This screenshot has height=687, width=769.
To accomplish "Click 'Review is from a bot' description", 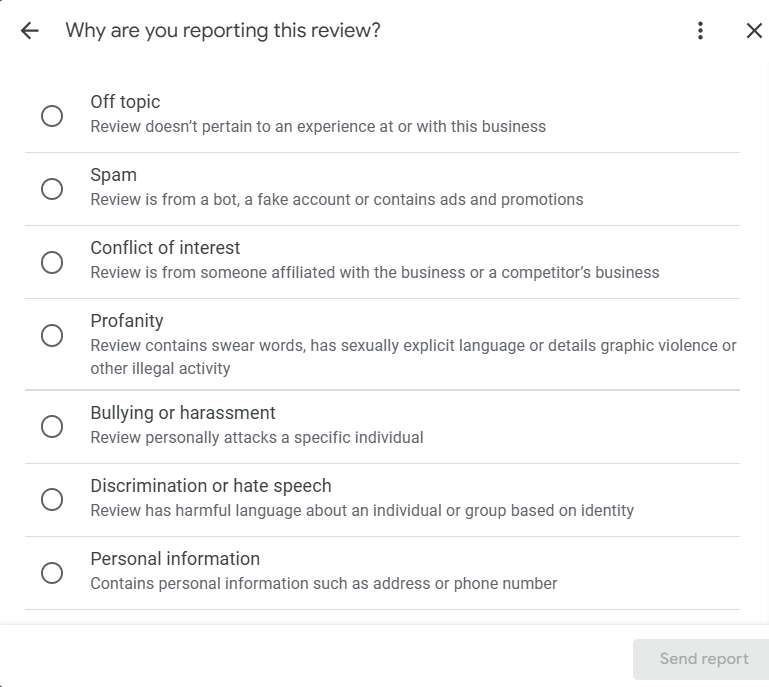I will [x=337, y=200].
